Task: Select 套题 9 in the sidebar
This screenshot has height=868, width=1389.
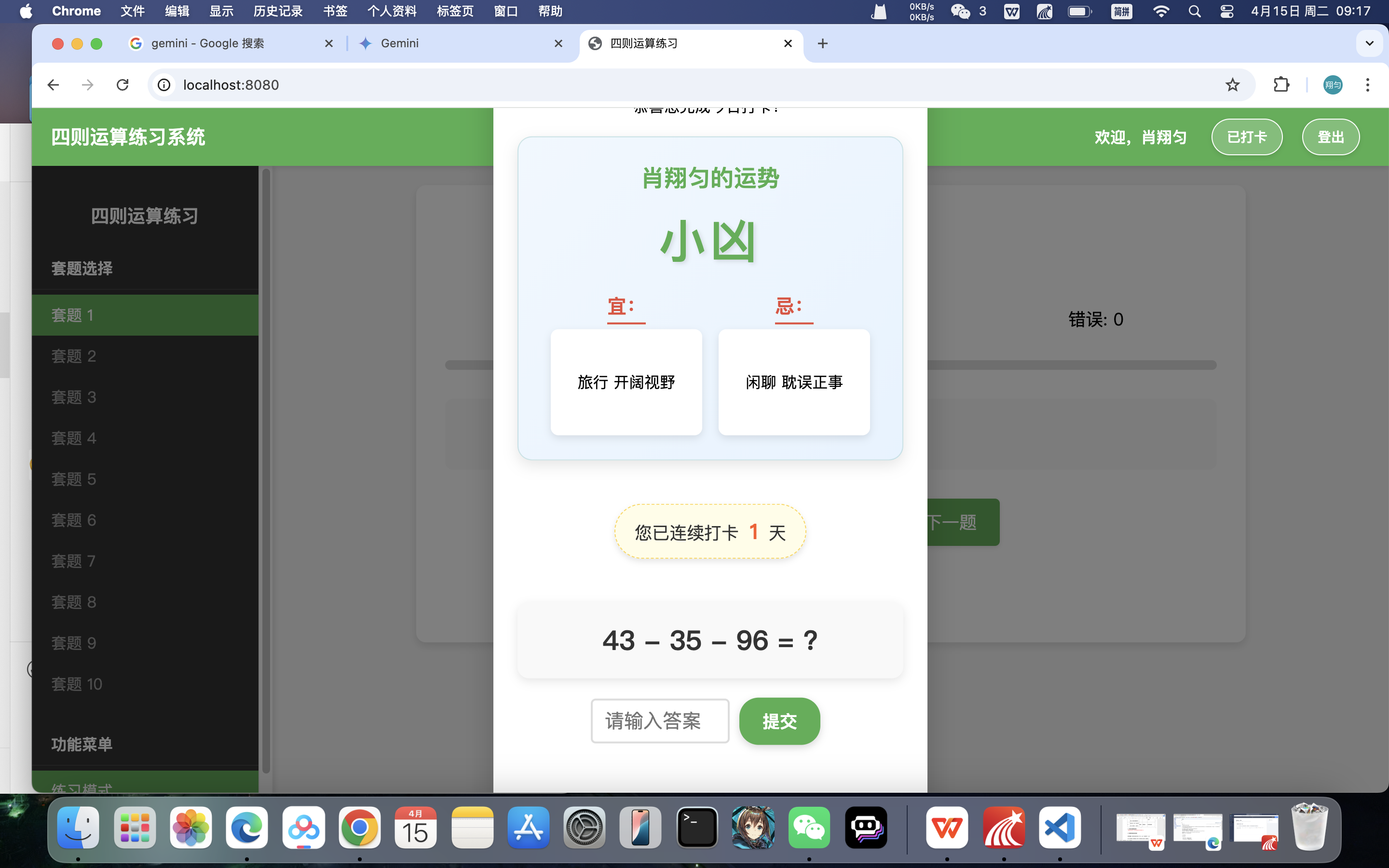Action: 145,643
